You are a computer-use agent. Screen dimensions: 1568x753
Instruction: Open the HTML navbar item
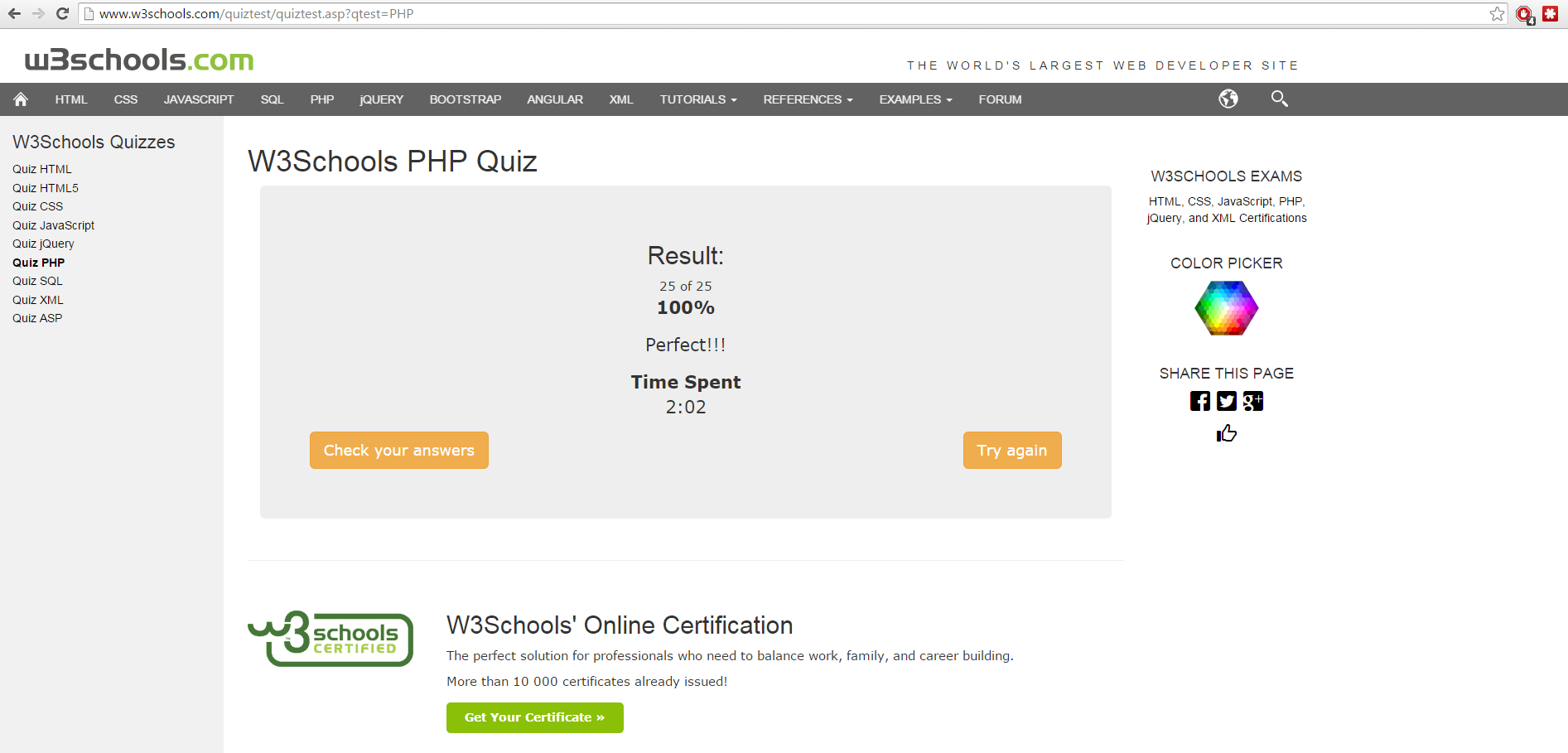click(x=71, y=99)
